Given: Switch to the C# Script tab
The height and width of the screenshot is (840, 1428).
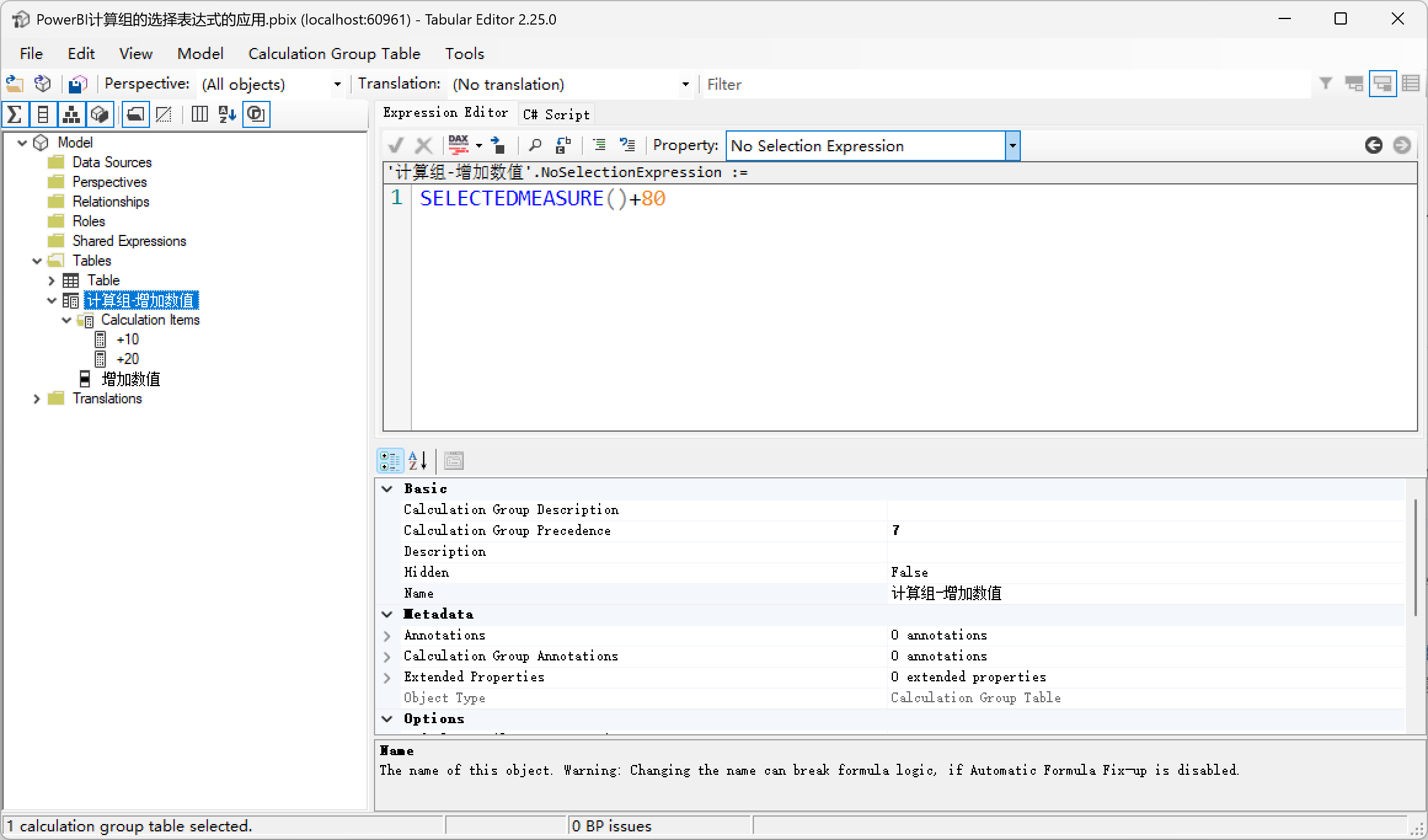Looking at the screenshot, I should point(556,114).
